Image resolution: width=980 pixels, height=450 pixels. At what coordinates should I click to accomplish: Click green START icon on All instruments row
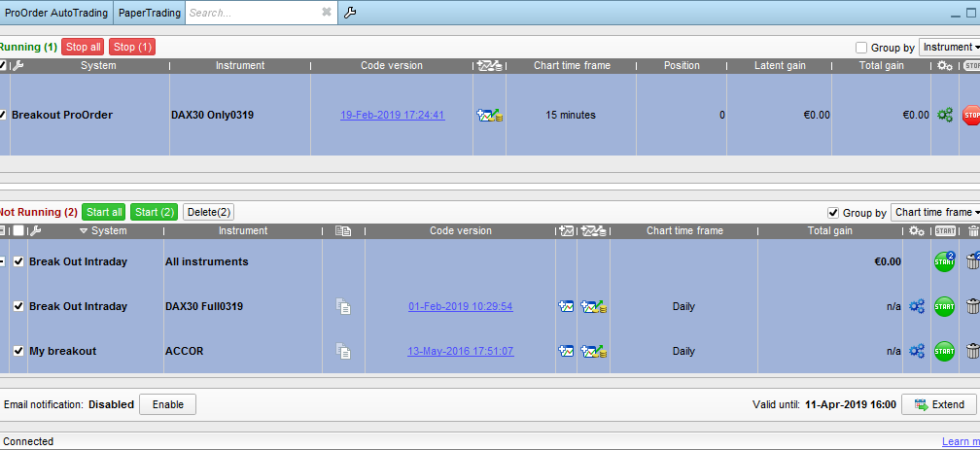(944, 261)
